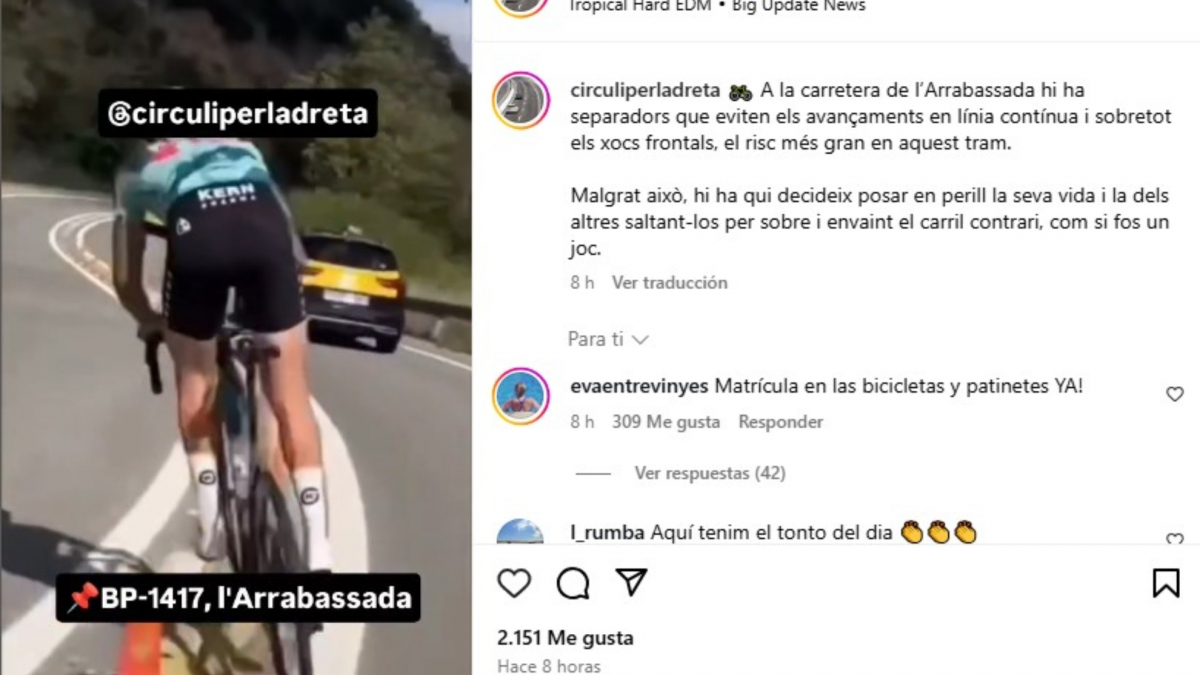Reply to evaentrevinyes with Responder
The width and height of the screenshot is (1200, 675).
coord(781,422)
